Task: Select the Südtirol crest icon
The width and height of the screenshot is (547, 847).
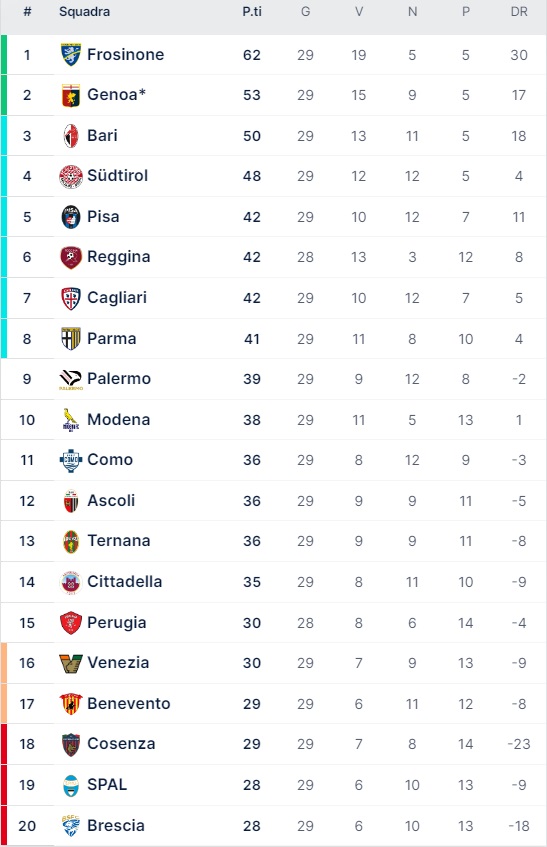Action: [x=71, y=176]
